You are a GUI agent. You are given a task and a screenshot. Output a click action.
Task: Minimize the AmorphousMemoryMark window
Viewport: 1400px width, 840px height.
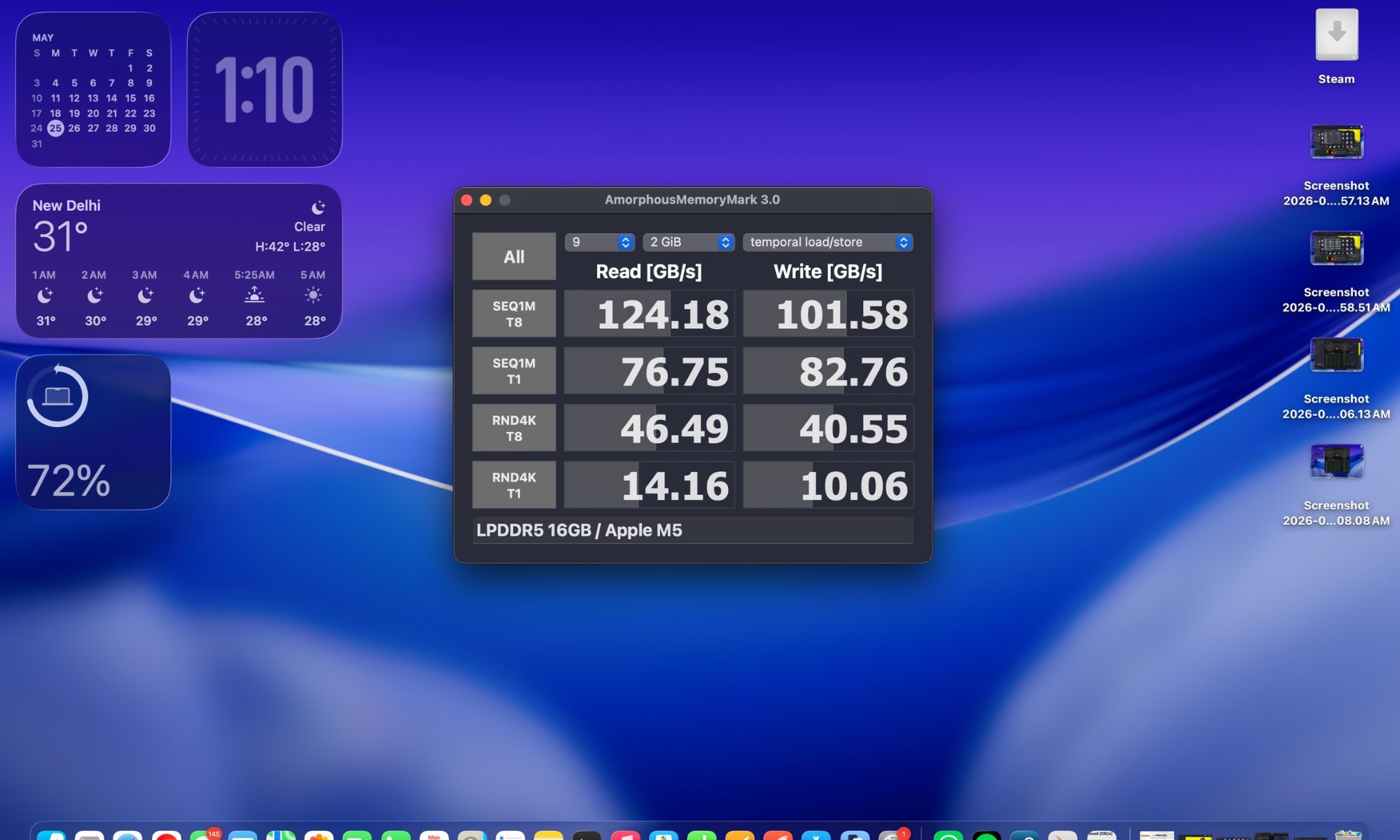tap(486, 200)
